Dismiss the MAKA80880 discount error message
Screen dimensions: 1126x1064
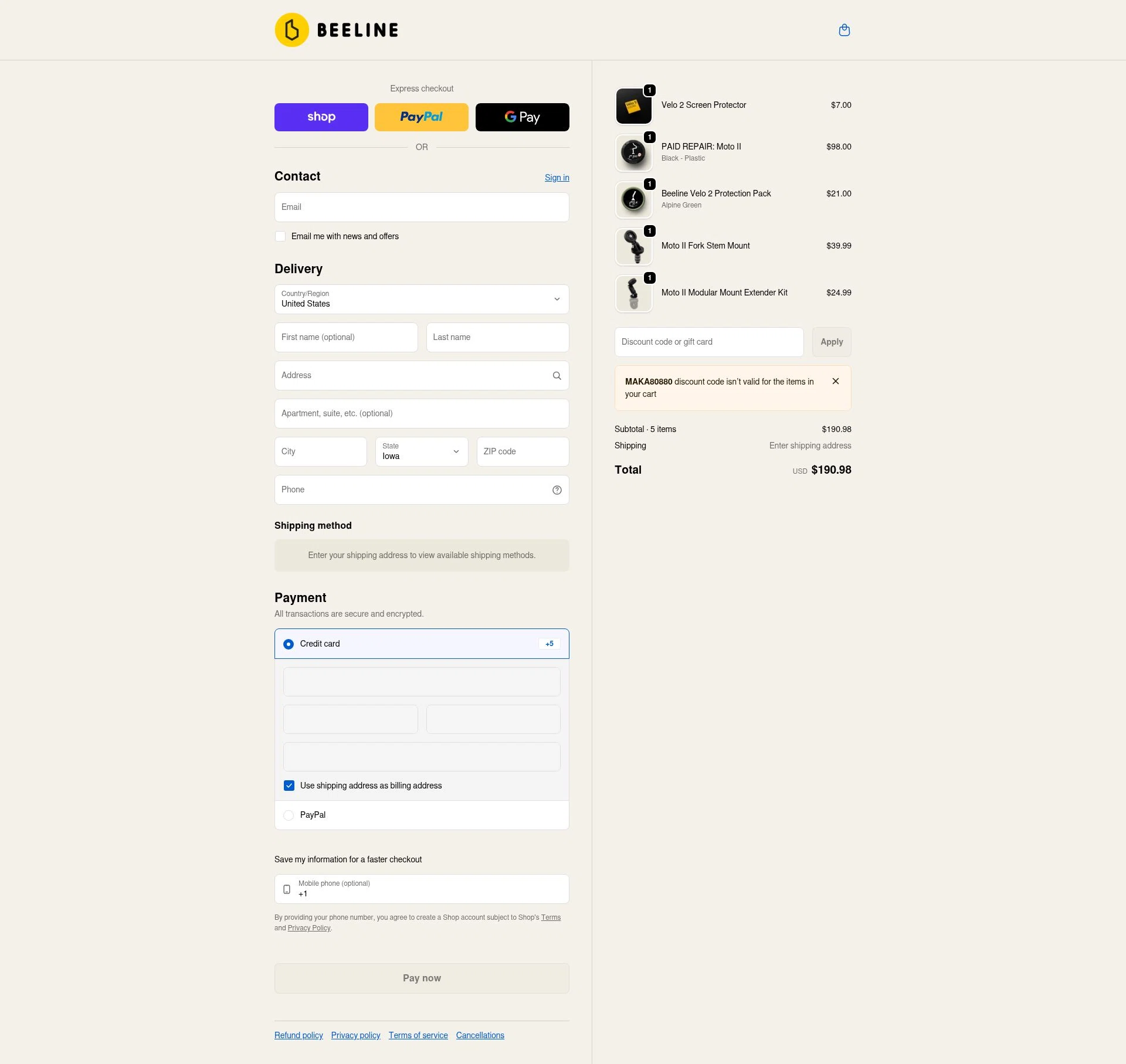pyautogui.click(x=835, y=381)
